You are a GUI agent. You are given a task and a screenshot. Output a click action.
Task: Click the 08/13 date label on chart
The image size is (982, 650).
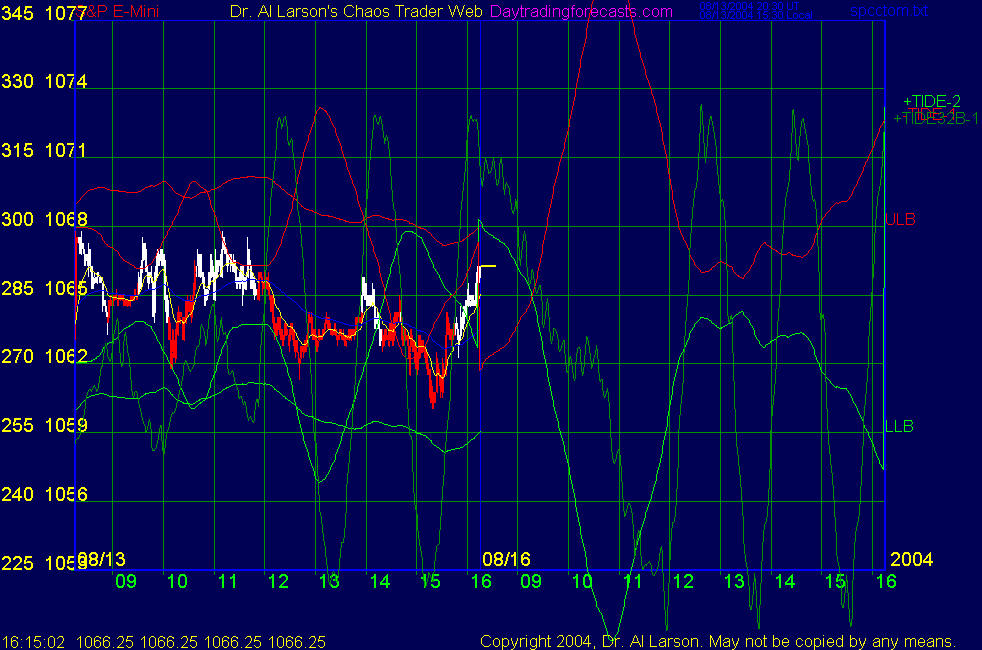coord(101,559)
